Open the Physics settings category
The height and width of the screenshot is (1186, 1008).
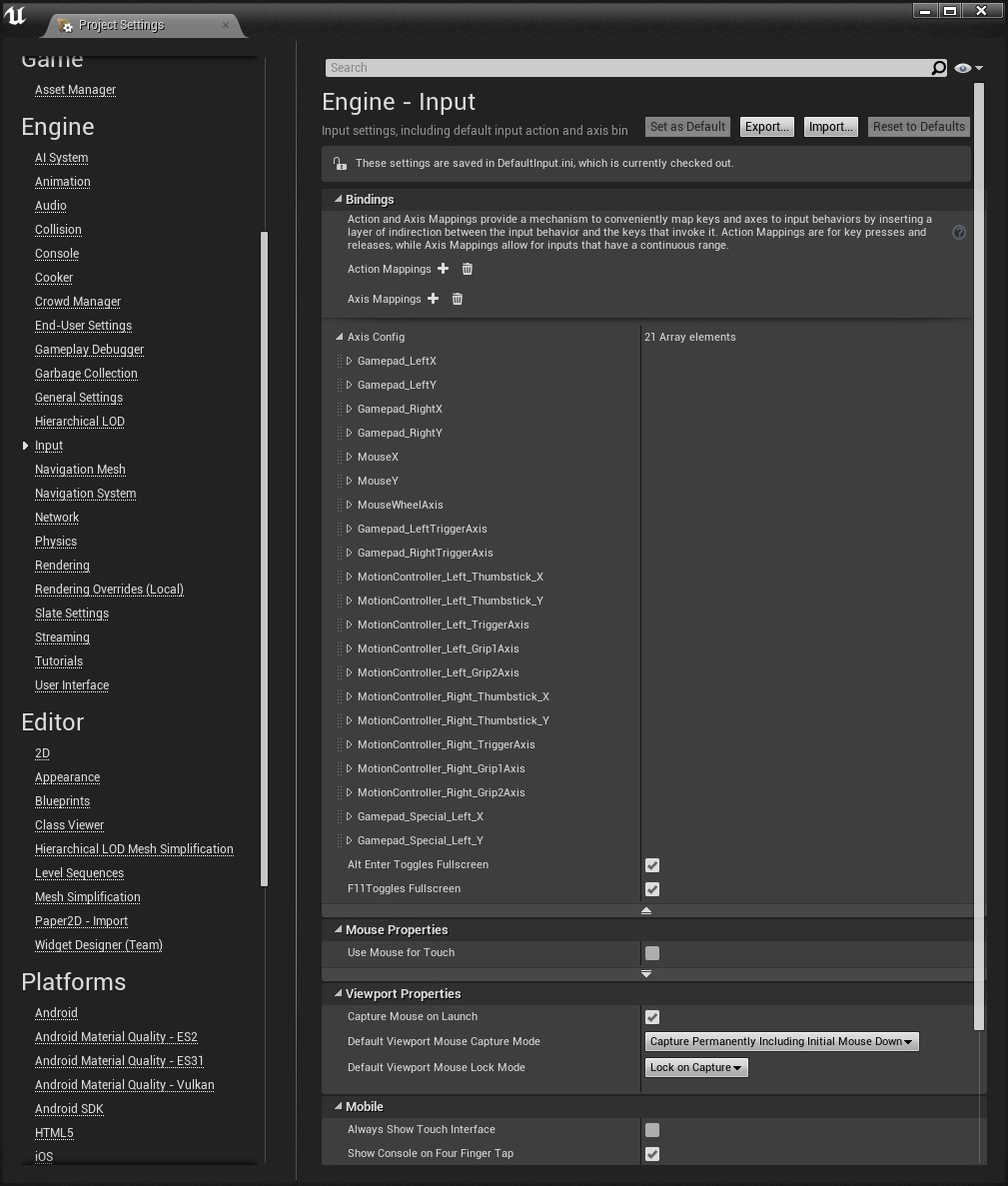pos(56,542)
